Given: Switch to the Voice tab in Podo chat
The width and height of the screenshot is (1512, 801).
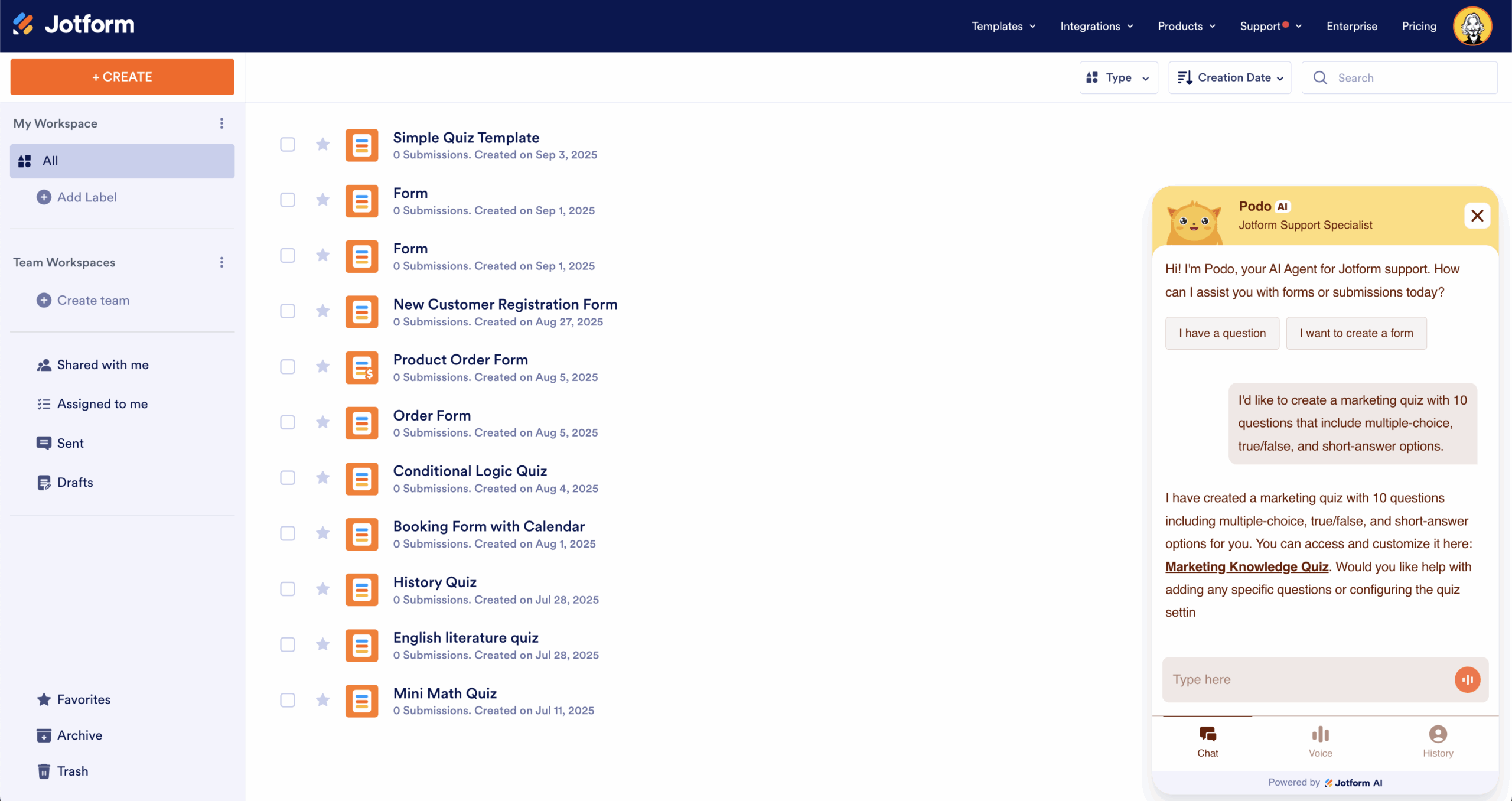Looking at the screenshot, I should pos(1320,742).
